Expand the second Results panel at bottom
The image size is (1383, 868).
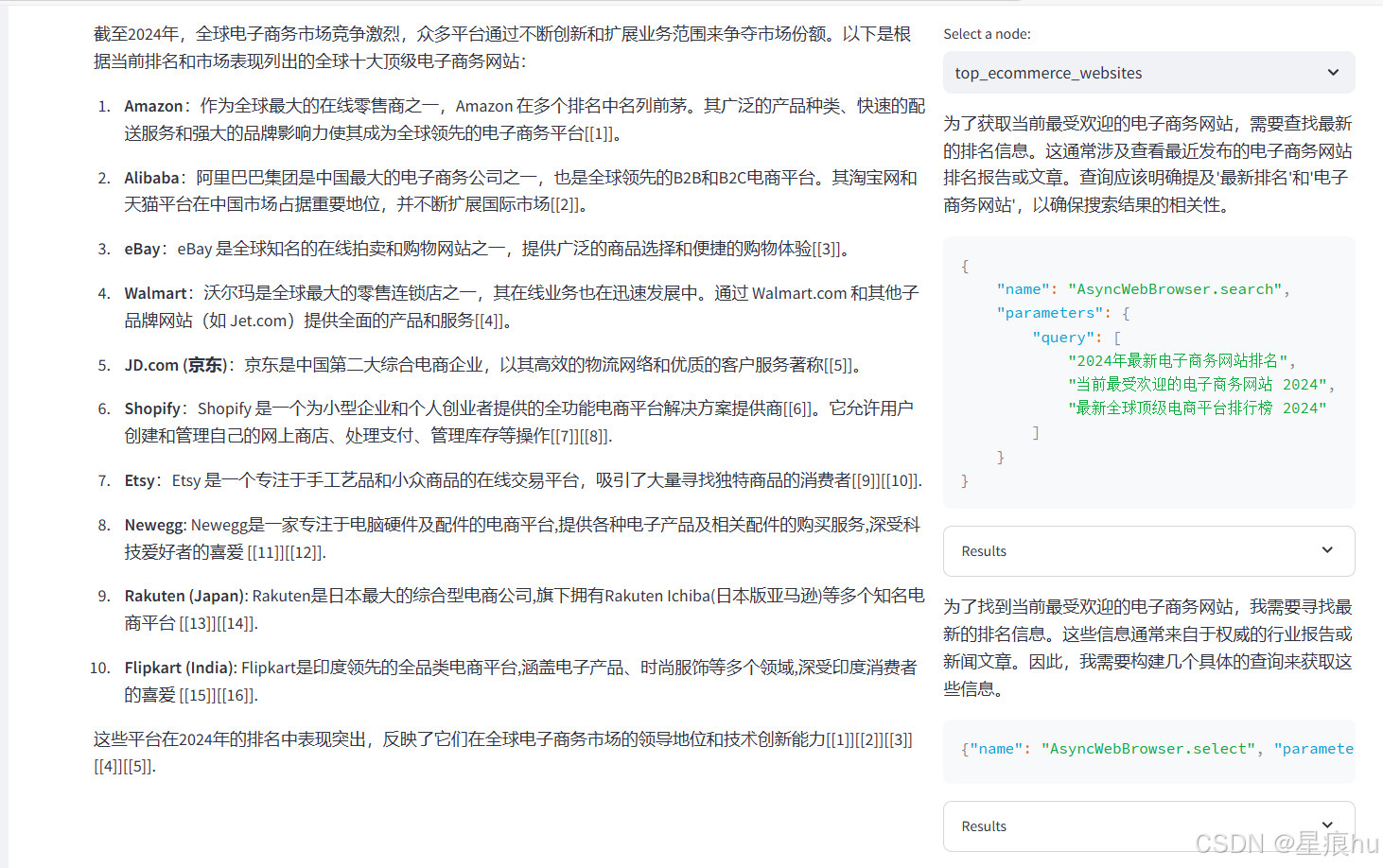1148,826
